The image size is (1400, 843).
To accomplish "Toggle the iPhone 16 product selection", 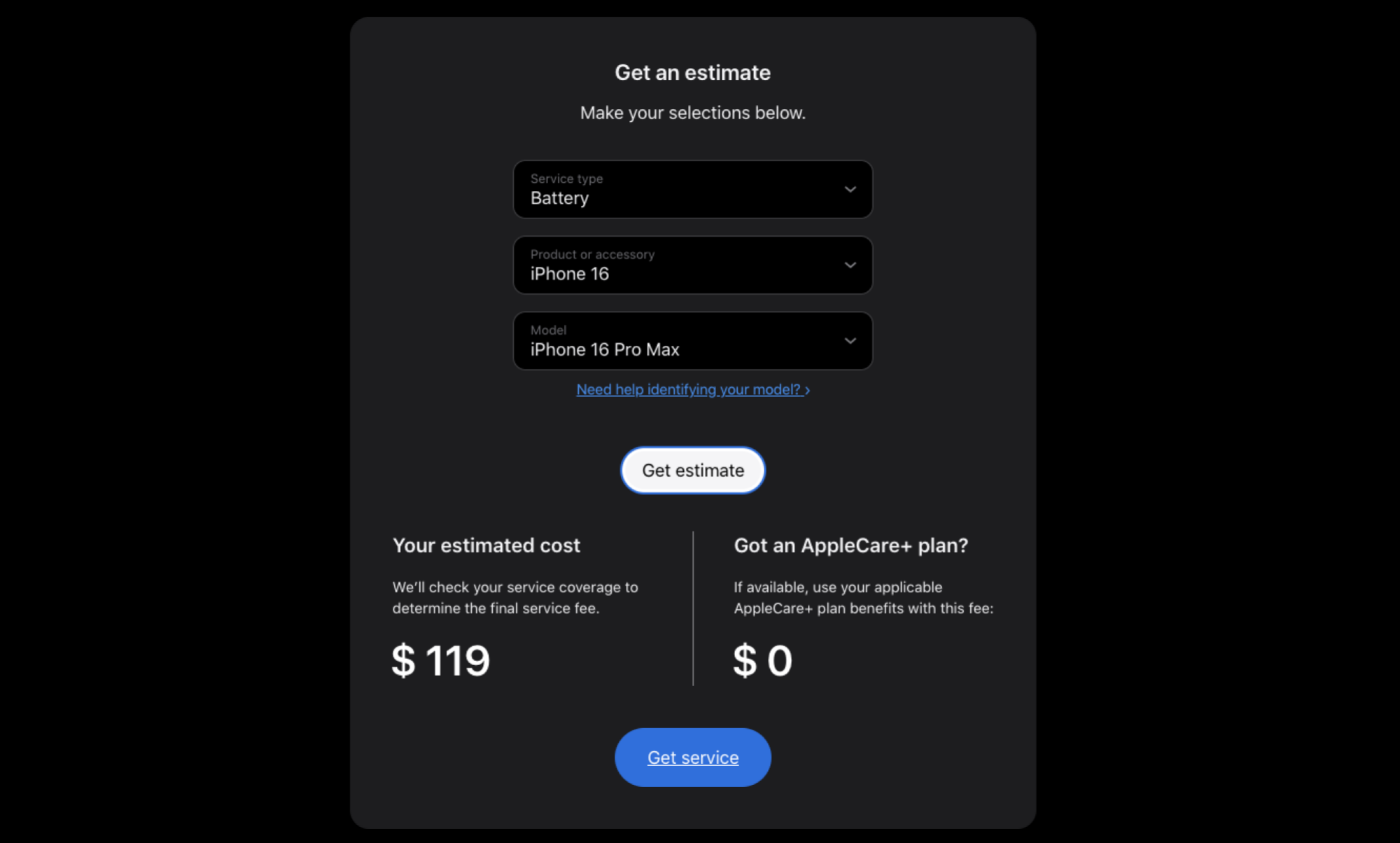I will click(x=694, y=265).
